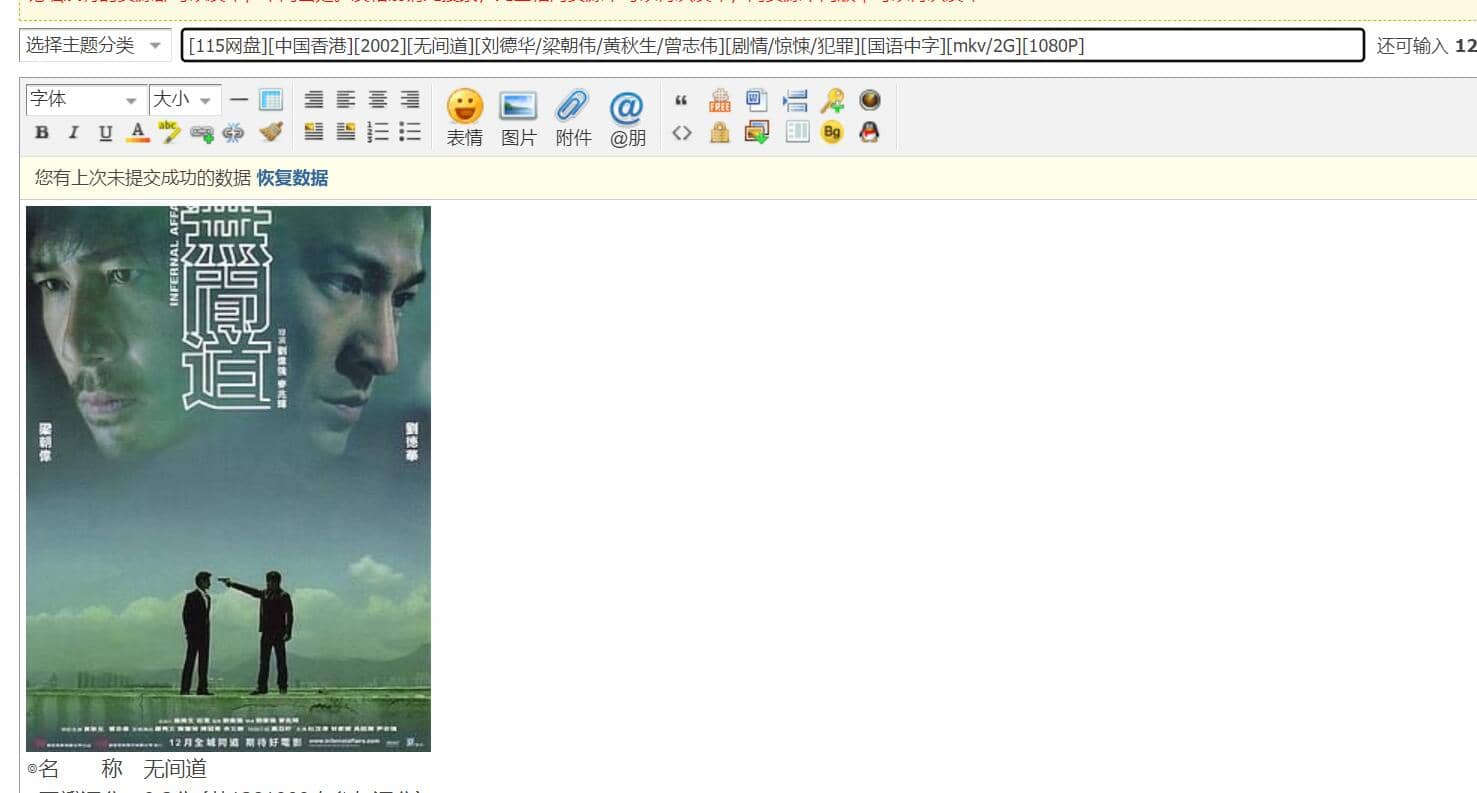This screenshot has width=1477, height=793.
Task: Align text left
Action: click(x=346, y=100)
